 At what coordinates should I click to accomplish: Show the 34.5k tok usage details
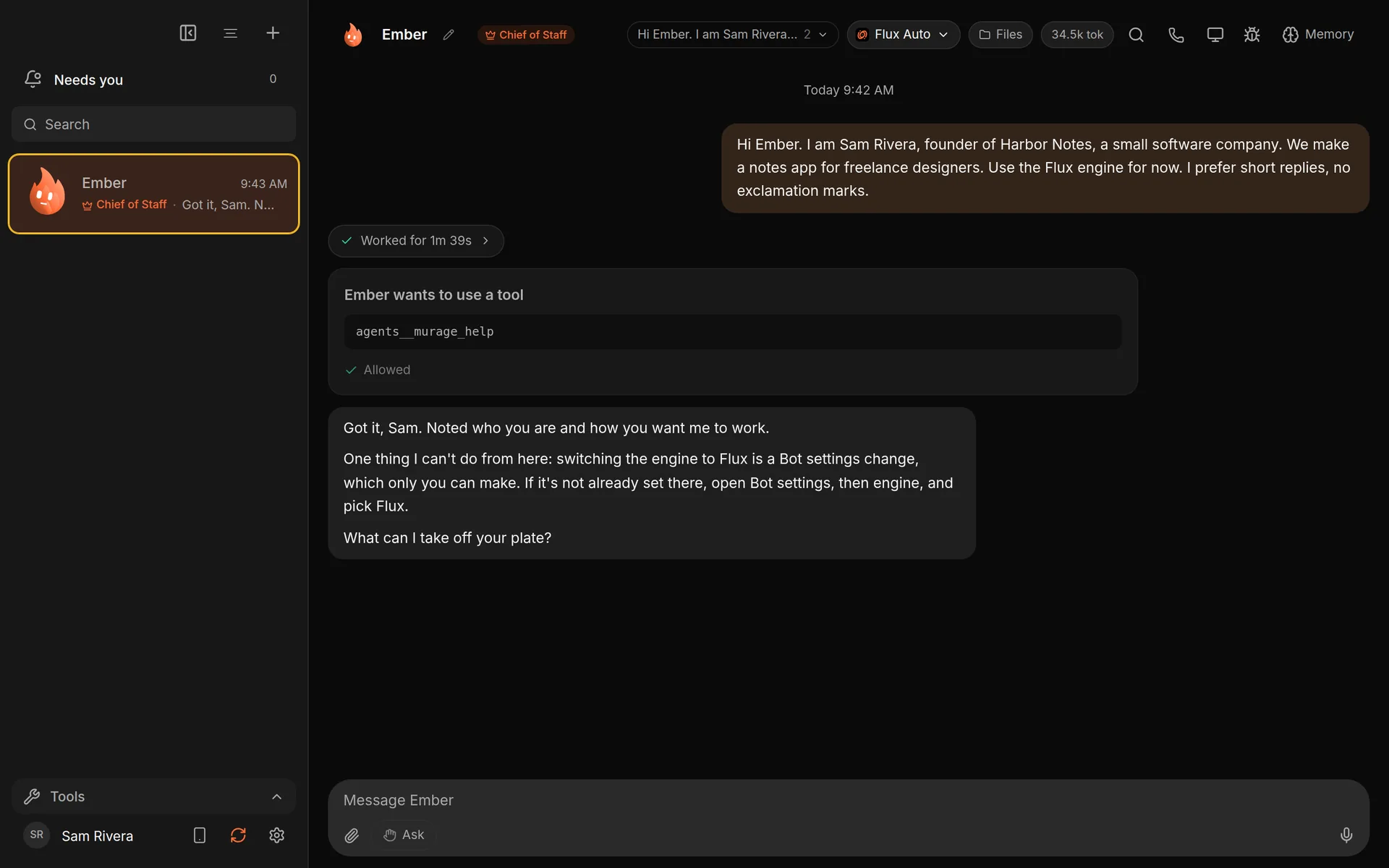point(1076,35)
